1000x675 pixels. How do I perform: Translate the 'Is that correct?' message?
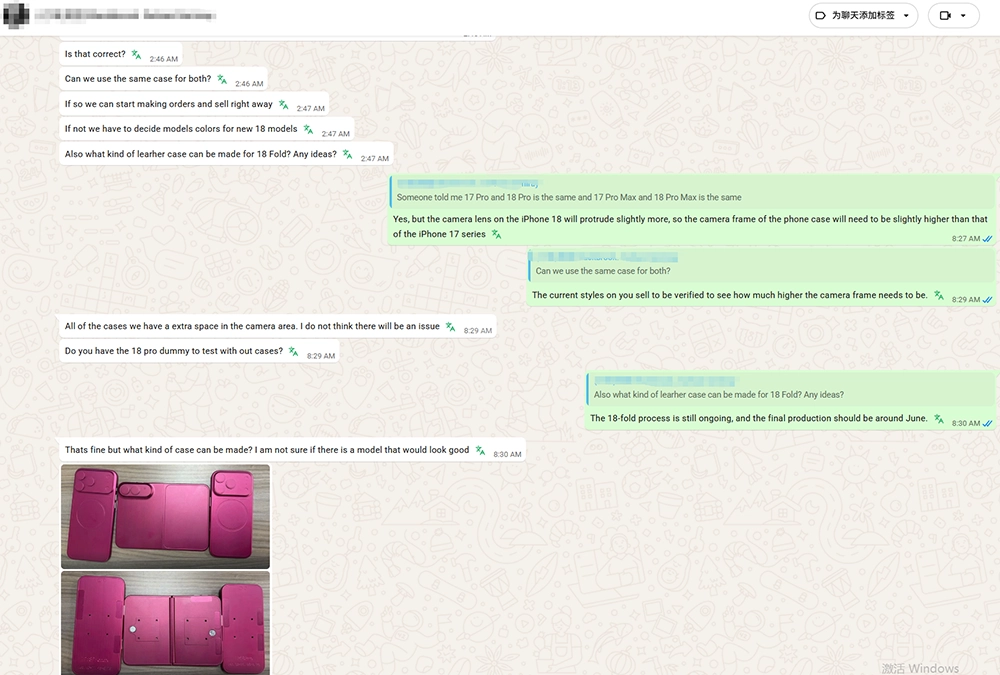click(136, 54)
